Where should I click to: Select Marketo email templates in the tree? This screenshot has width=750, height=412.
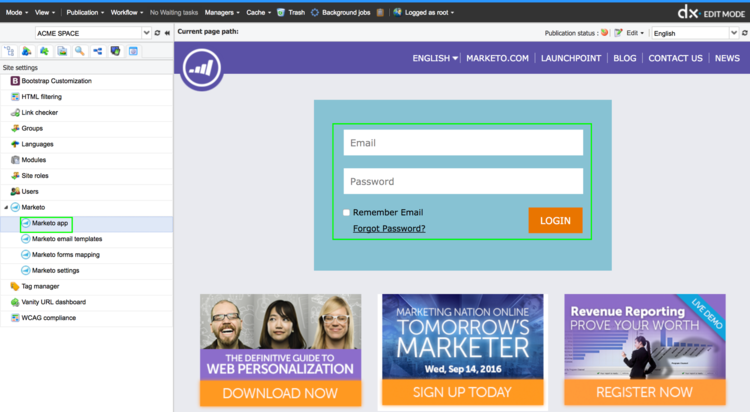click(66, 239)
